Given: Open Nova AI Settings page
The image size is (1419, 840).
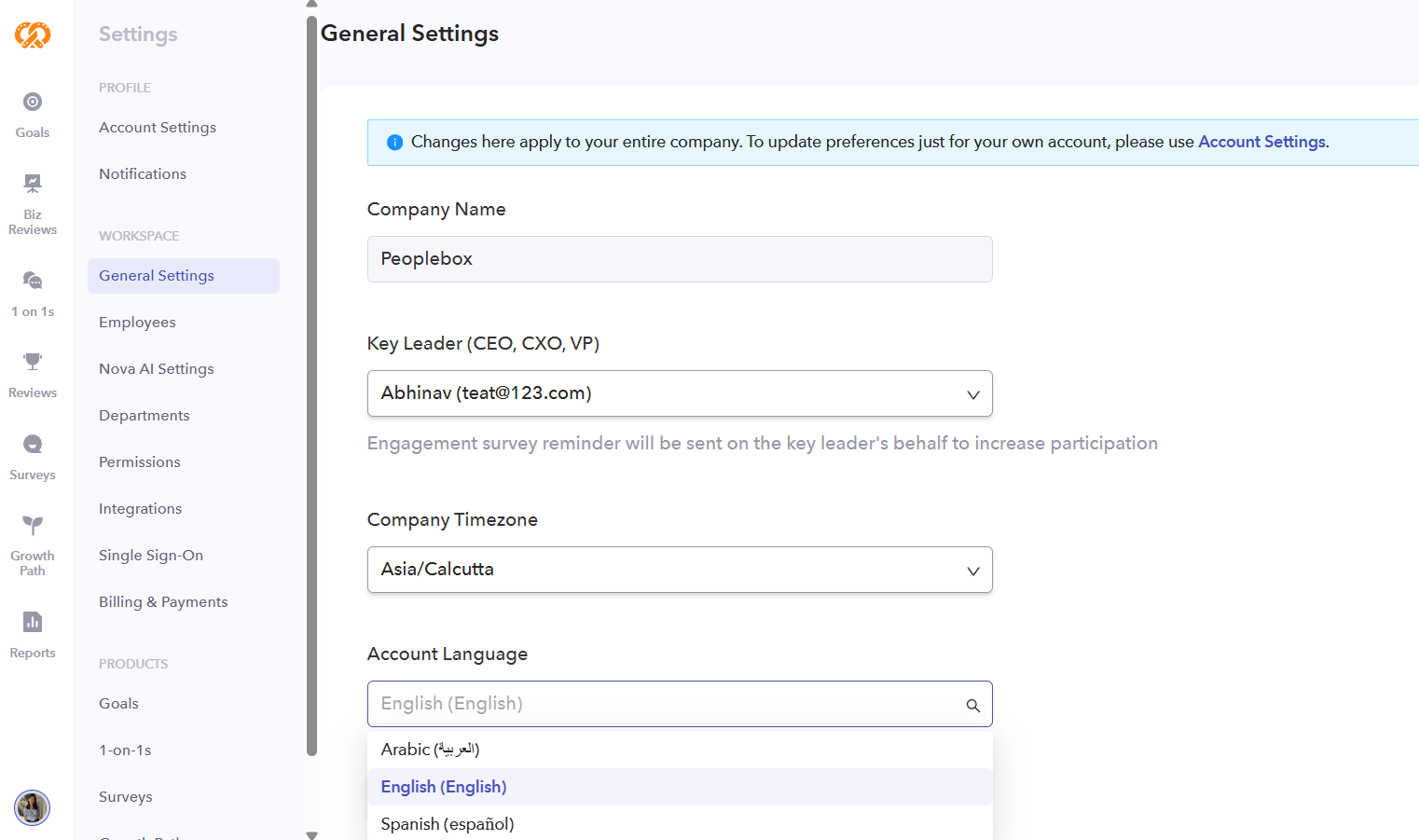Looking at the screenshot, I should click(157, 369).
